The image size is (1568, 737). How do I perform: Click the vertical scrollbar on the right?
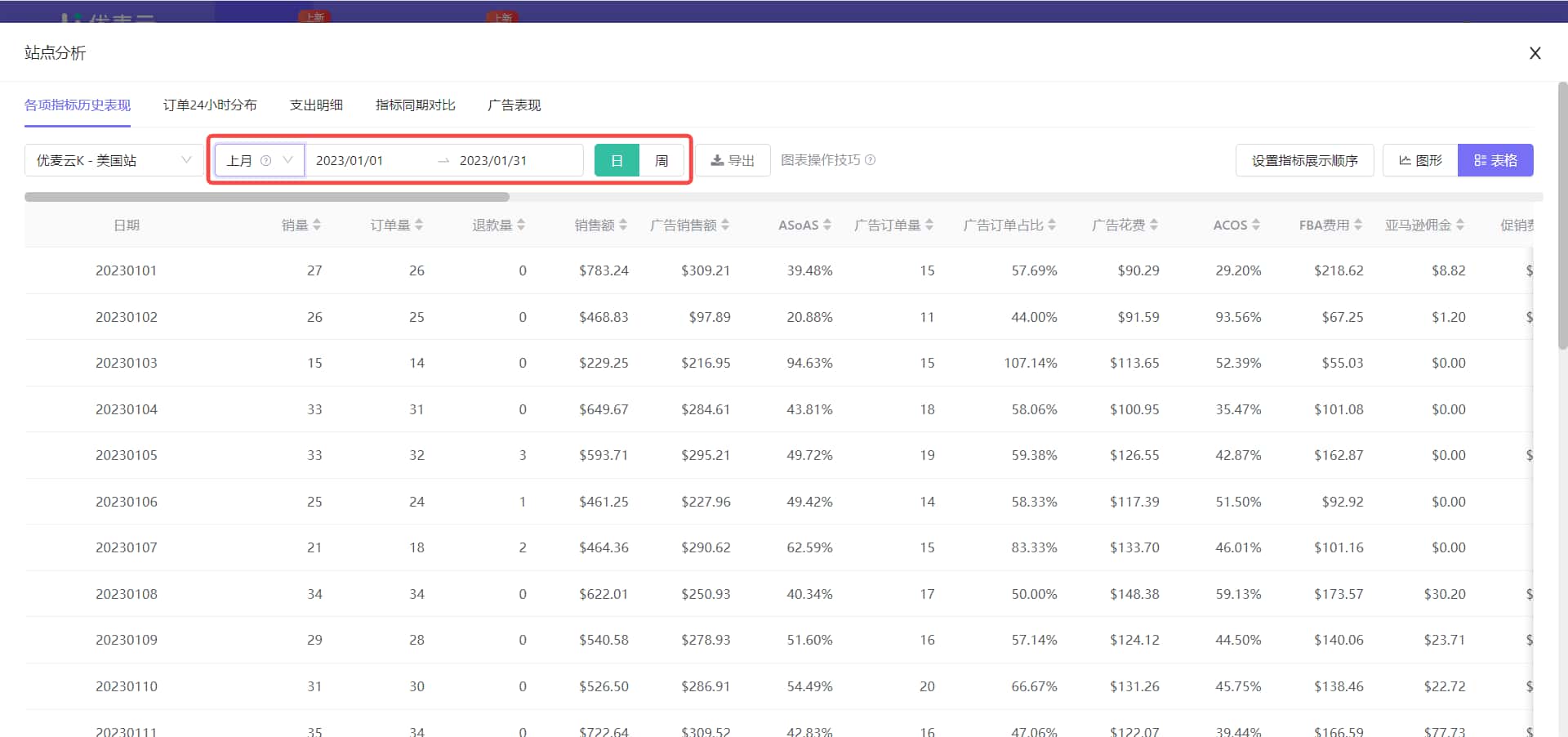coord(1563,216)
